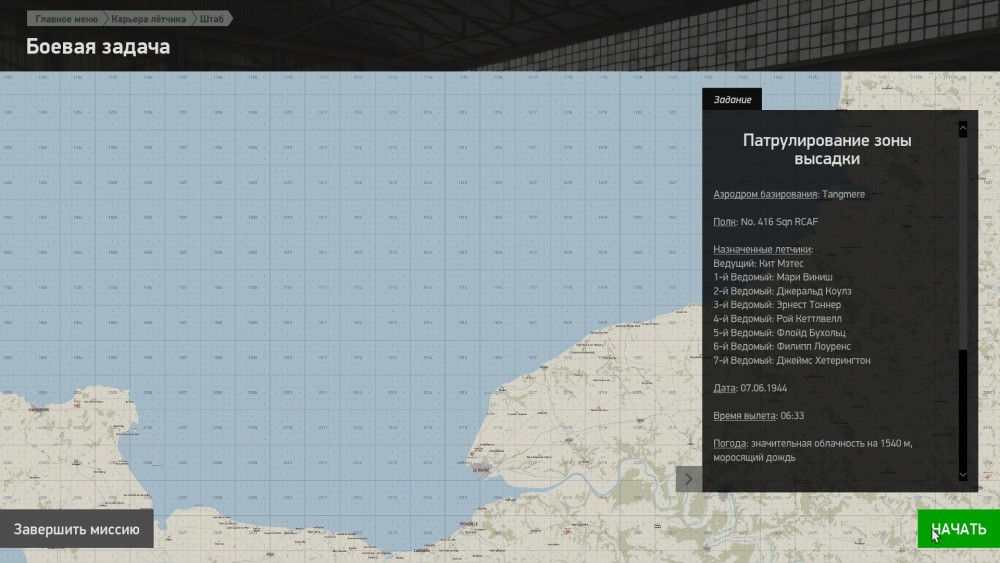This screenshot has height=563, width=1000.
Task: Select 4-й Ведомый: Рой Кеттлвелл
Action: (x=777, y=319)
